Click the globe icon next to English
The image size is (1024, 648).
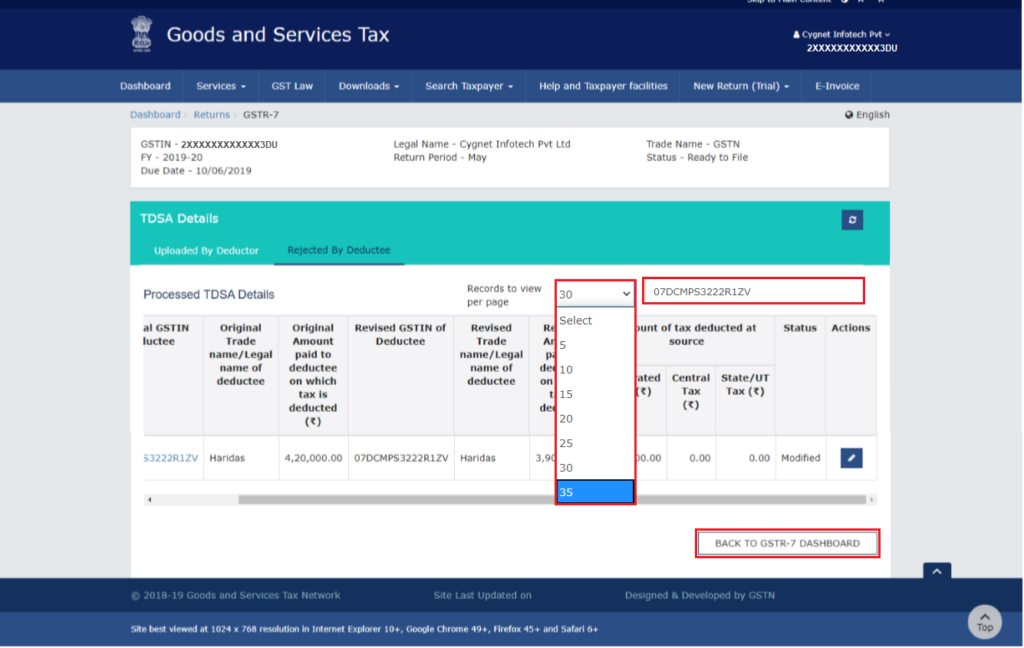click(x=848, y=114)
